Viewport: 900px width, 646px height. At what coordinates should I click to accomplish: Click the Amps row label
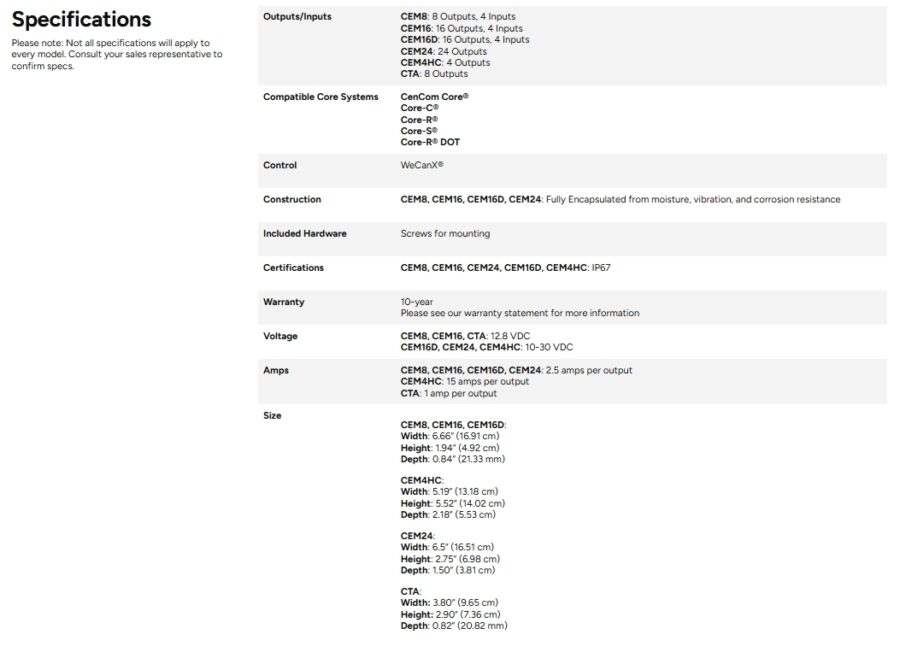(275, 370)
